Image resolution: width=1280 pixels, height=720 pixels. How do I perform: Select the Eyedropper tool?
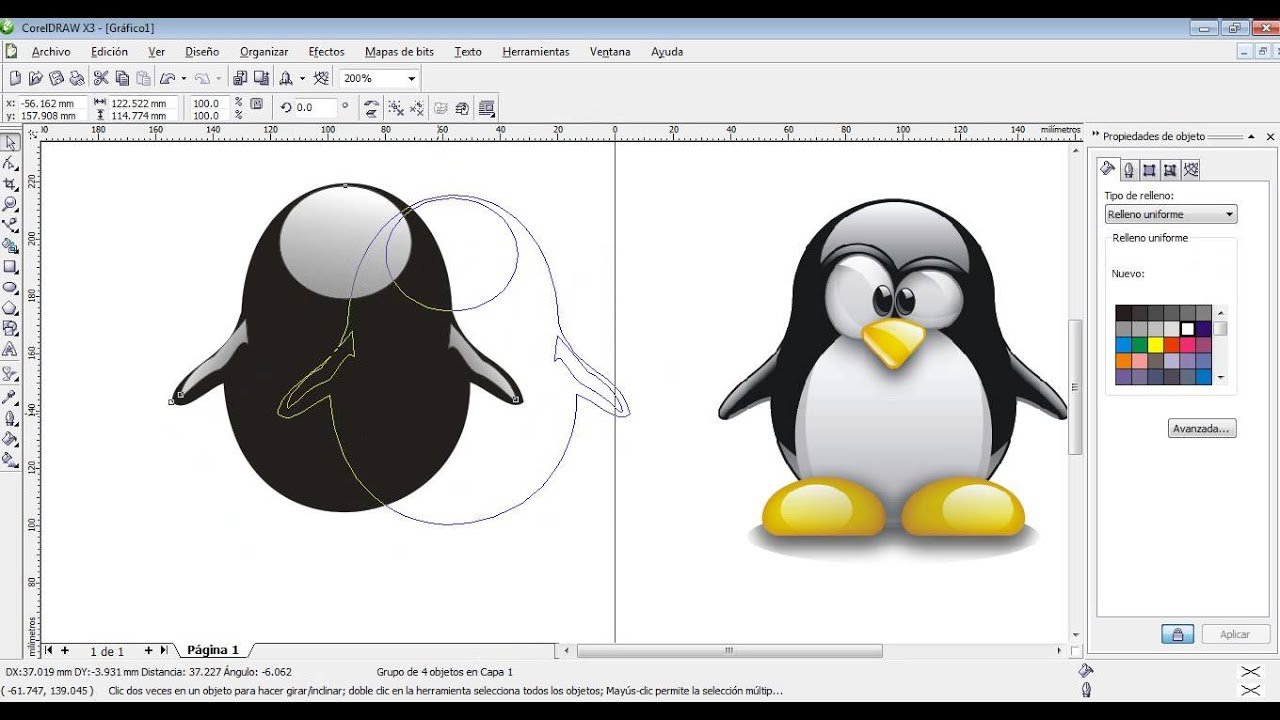[11, 397]
